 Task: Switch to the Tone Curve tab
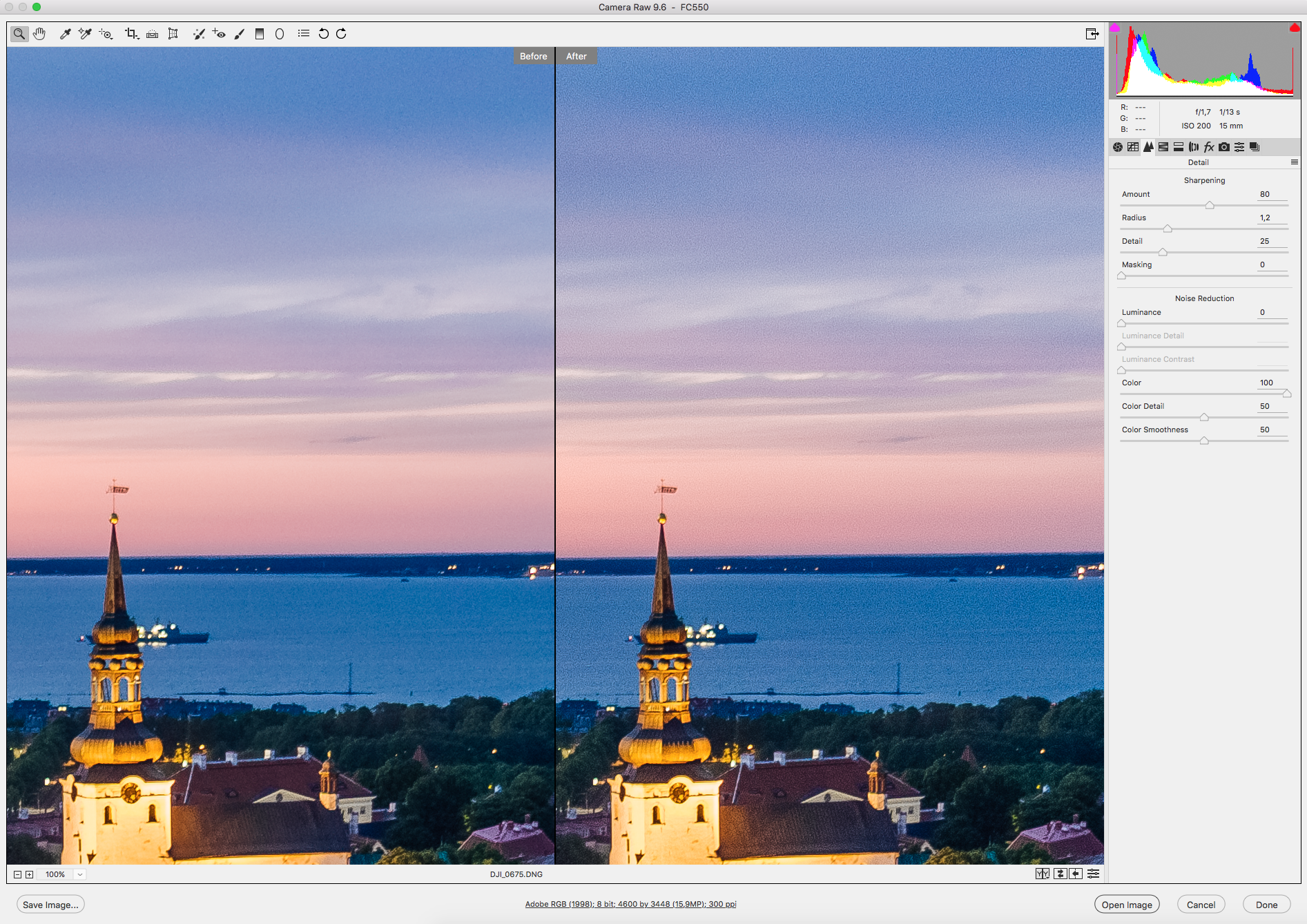tap(1133, 147)
